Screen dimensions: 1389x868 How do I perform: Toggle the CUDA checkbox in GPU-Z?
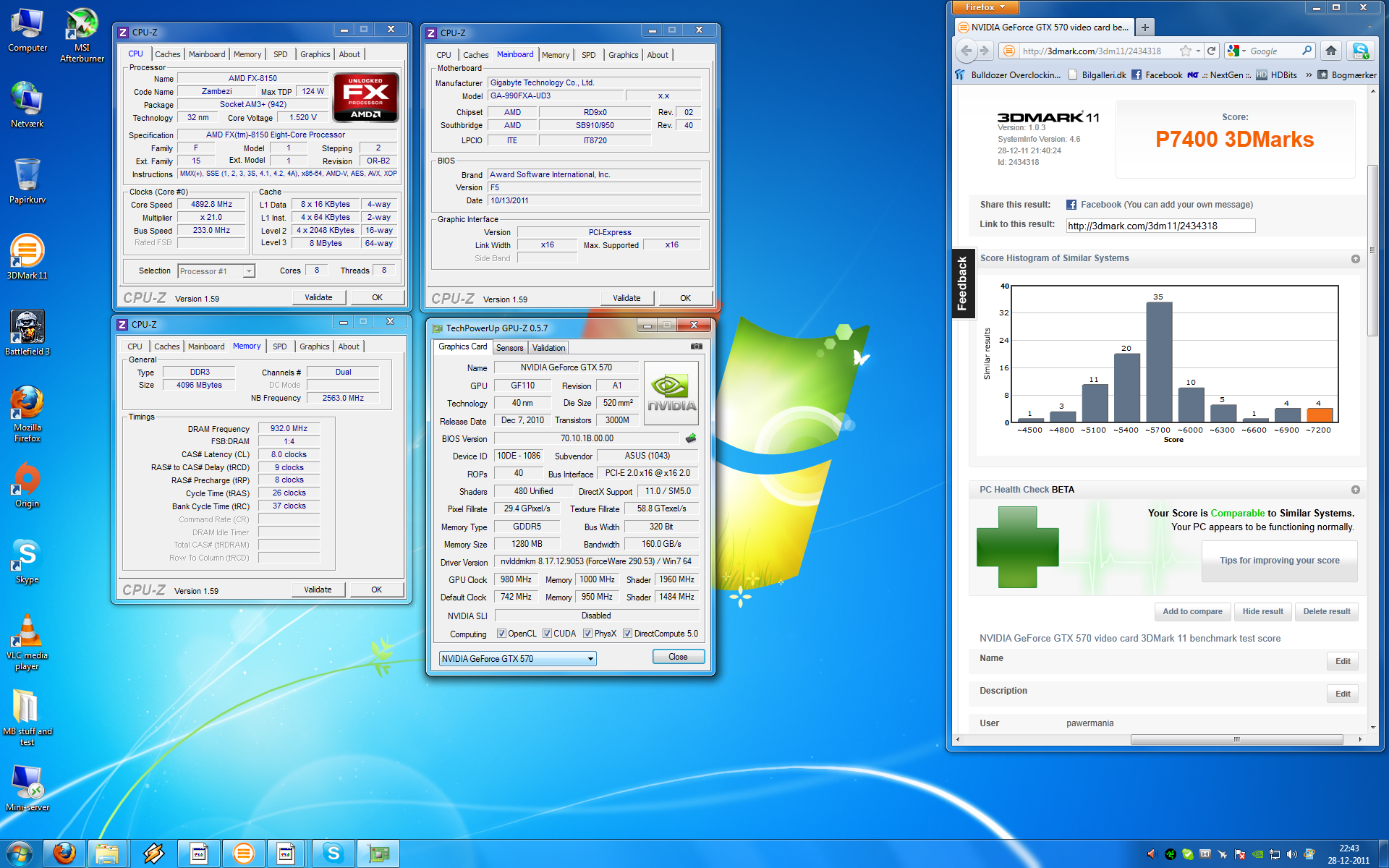pos(547,634)
